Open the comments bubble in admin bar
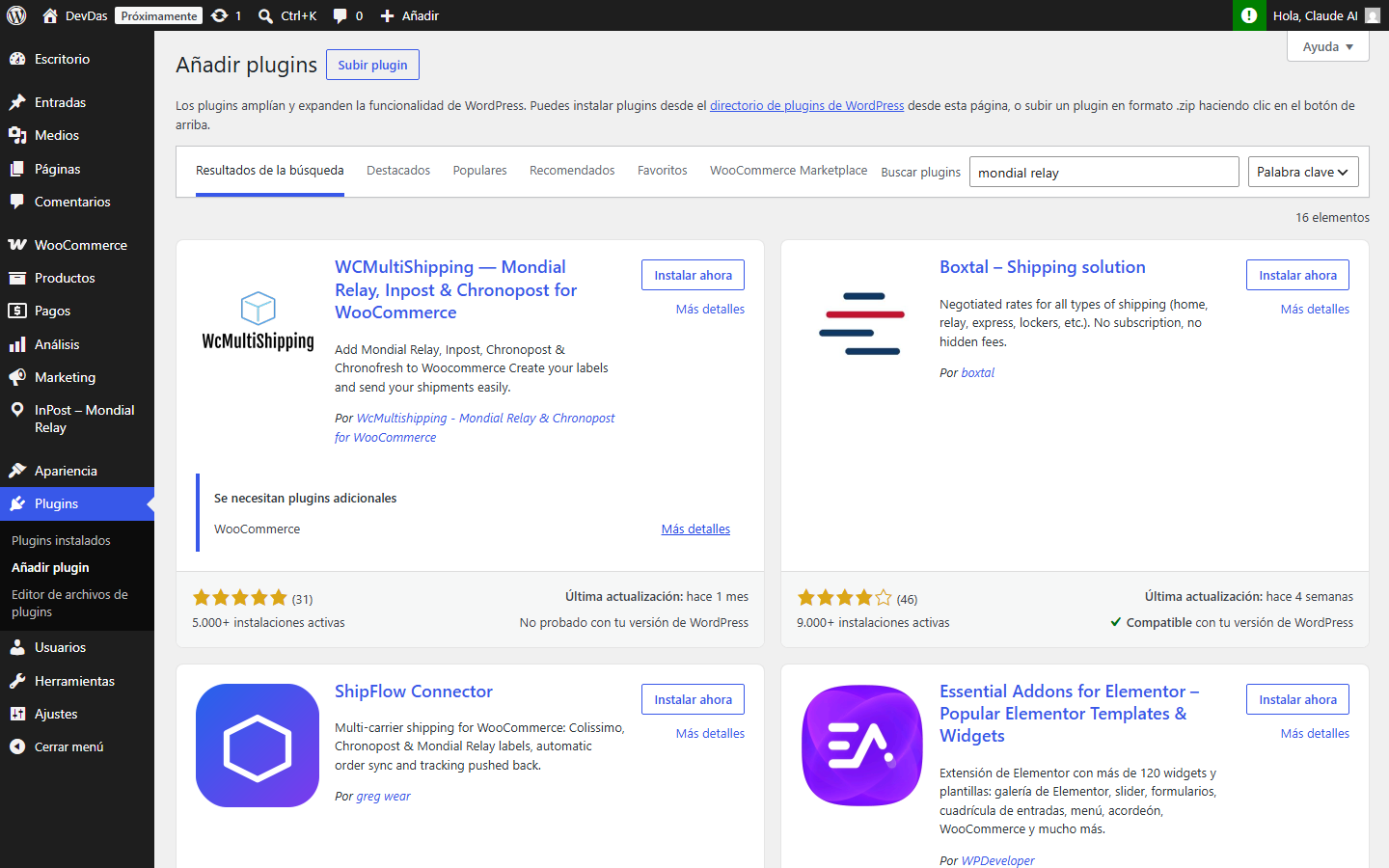The width and height of the screenshot is (1389, 868). (340, 15)
